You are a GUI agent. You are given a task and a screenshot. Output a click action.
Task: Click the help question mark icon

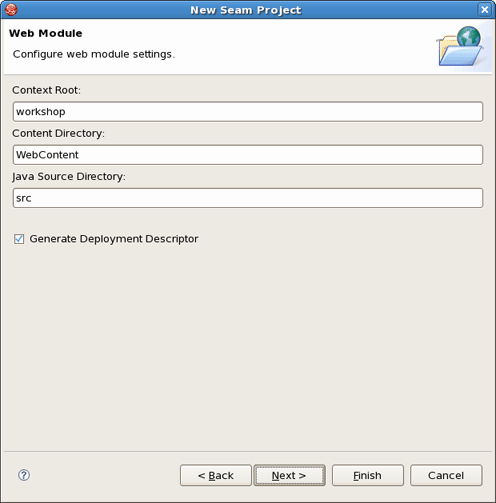[x=24, y=475]
